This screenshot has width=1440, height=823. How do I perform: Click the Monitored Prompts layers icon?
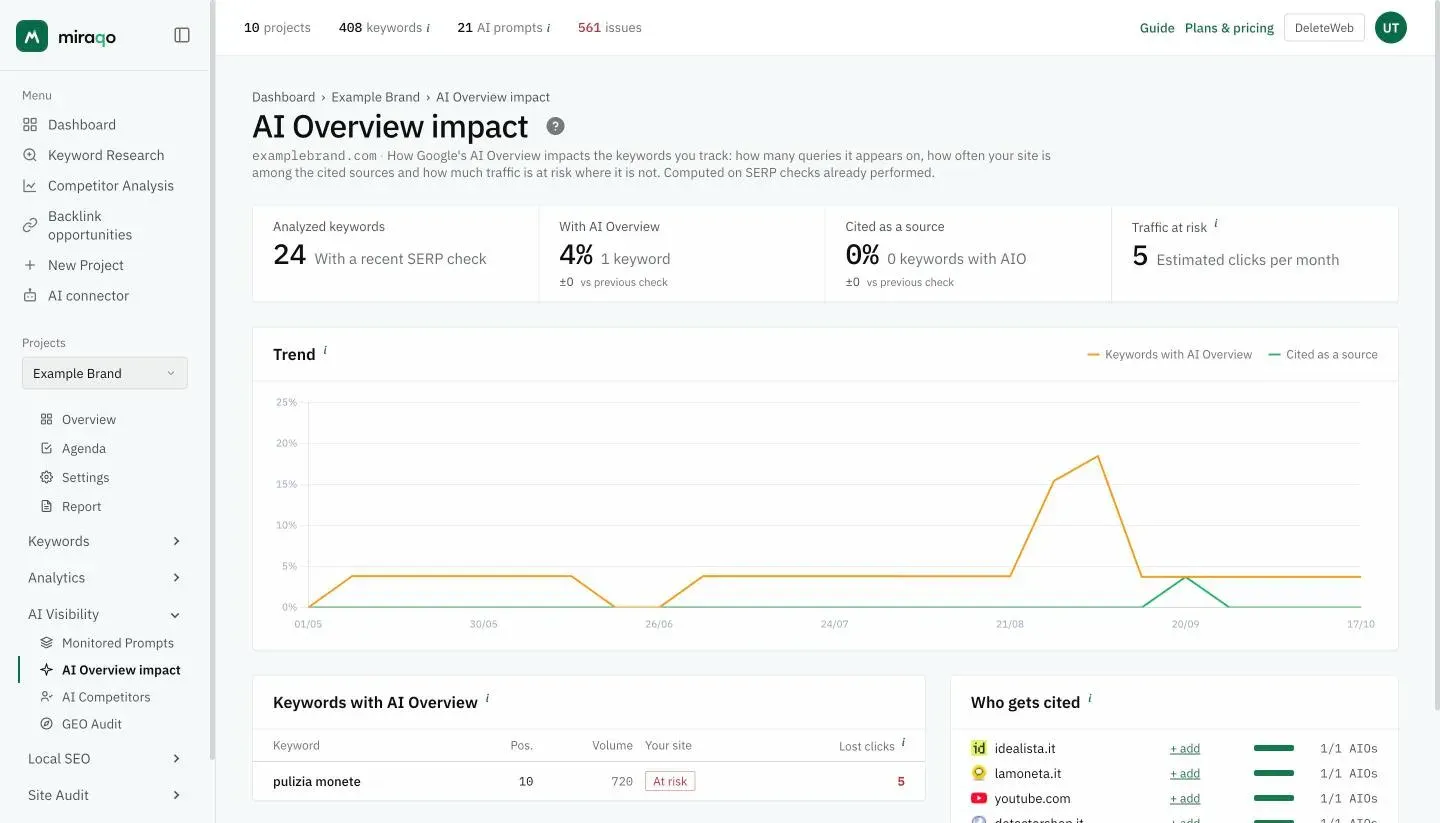46,643
